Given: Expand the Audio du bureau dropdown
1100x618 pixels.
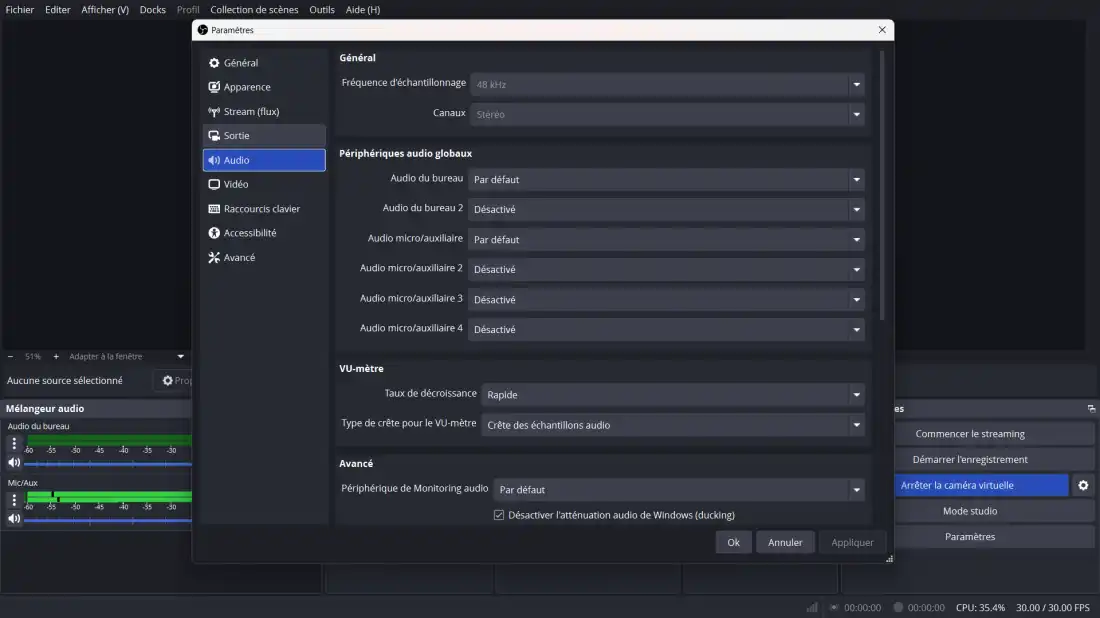Looking at the screenshot, I should 667,180.
